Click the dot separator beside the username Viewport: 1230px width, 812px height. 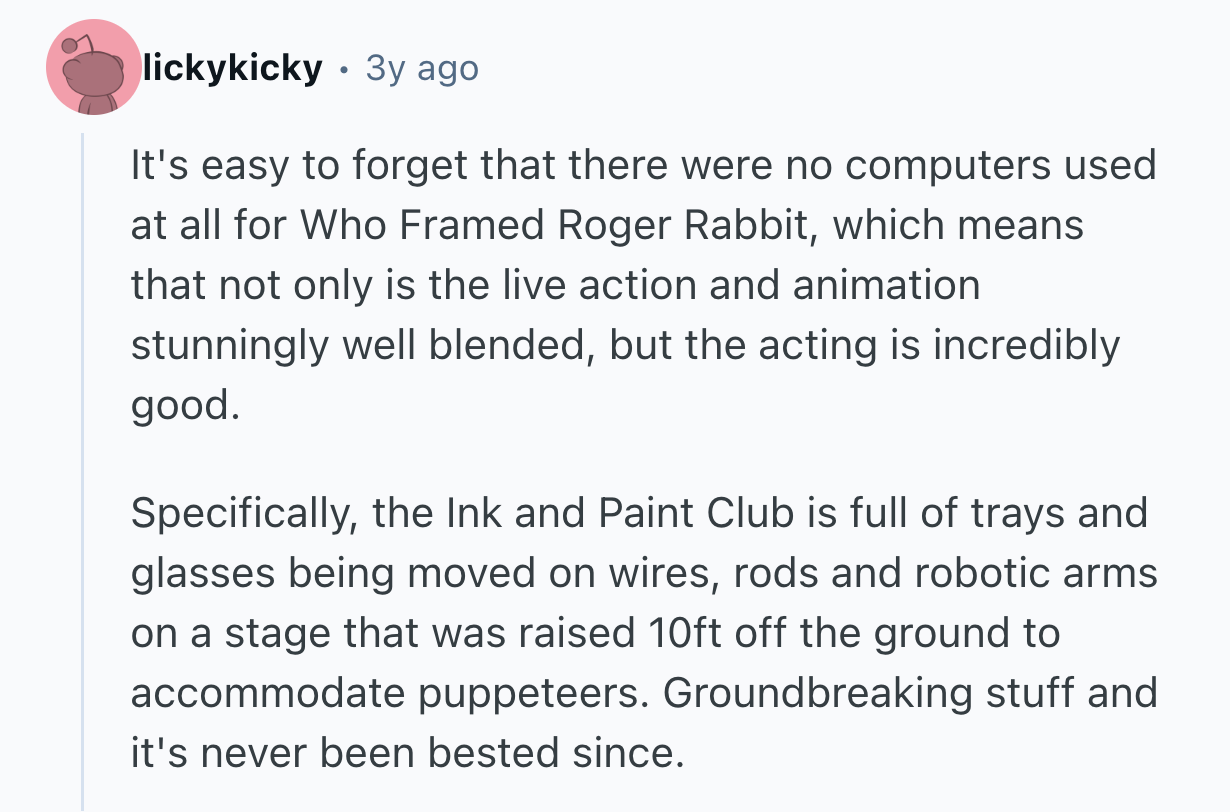[x=344, y=69]
